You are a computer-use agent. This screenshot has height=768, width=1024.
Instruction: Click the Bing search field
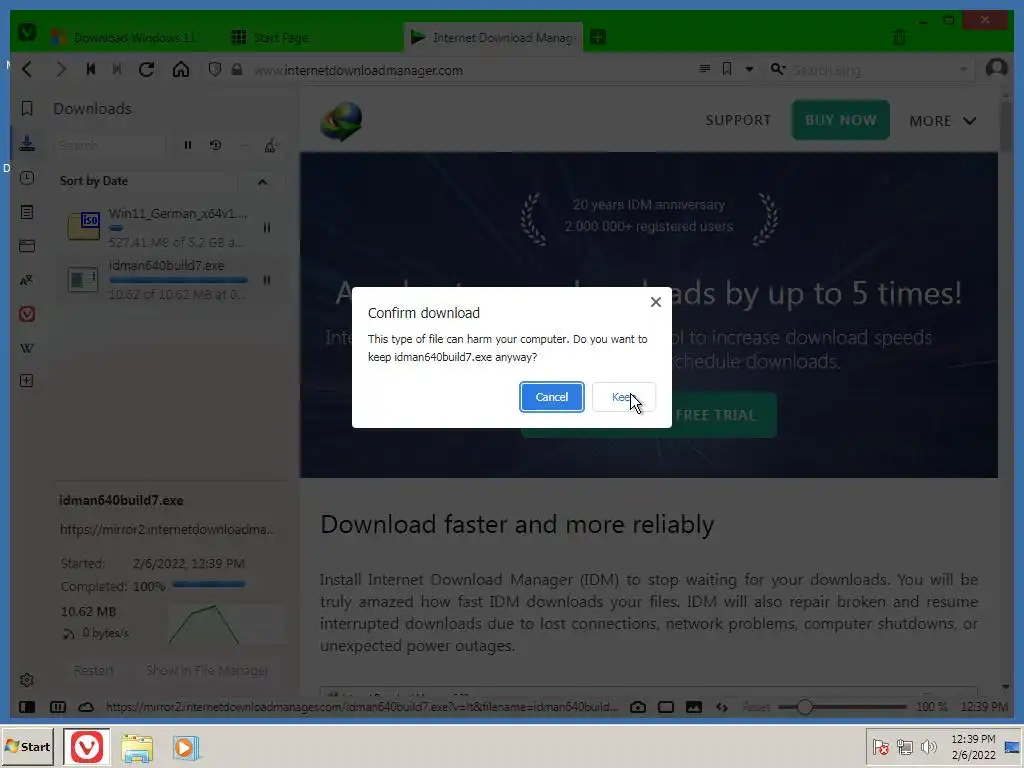[x=872, y=70]
